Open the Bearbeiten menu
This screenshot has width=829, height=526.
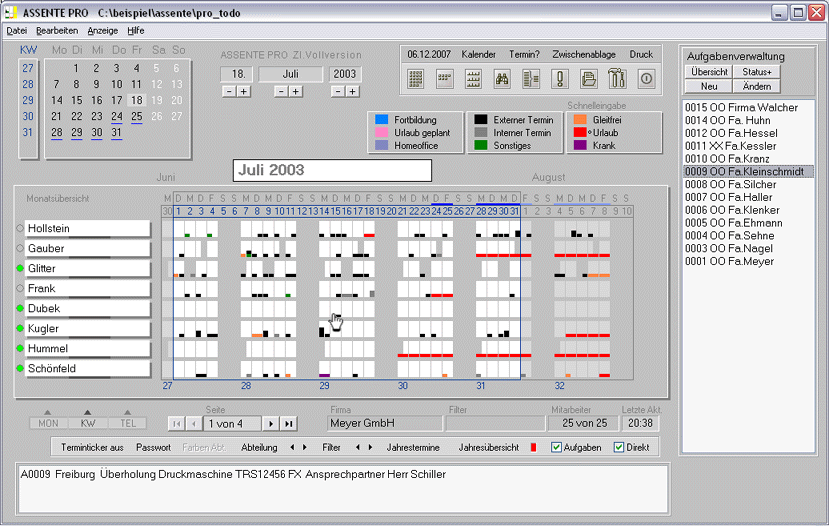57,31
